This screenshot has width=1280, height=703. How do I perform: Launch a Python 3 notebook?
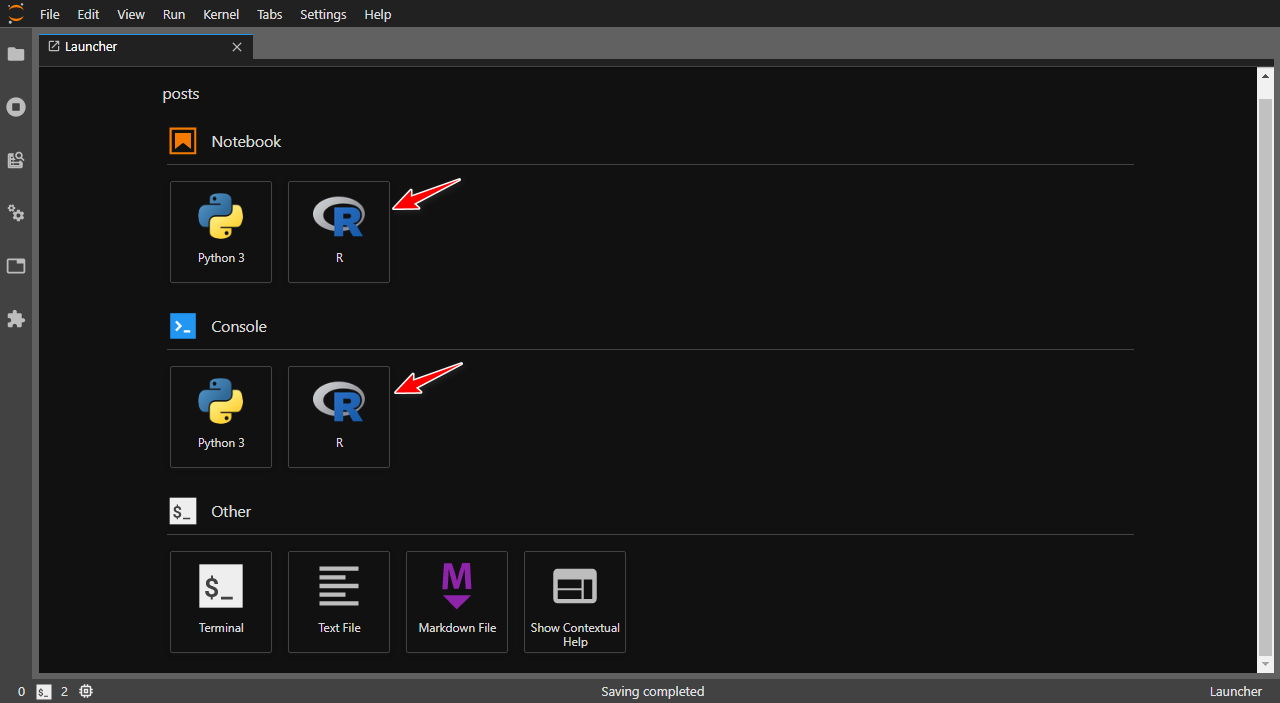click(x=221, y=231)
